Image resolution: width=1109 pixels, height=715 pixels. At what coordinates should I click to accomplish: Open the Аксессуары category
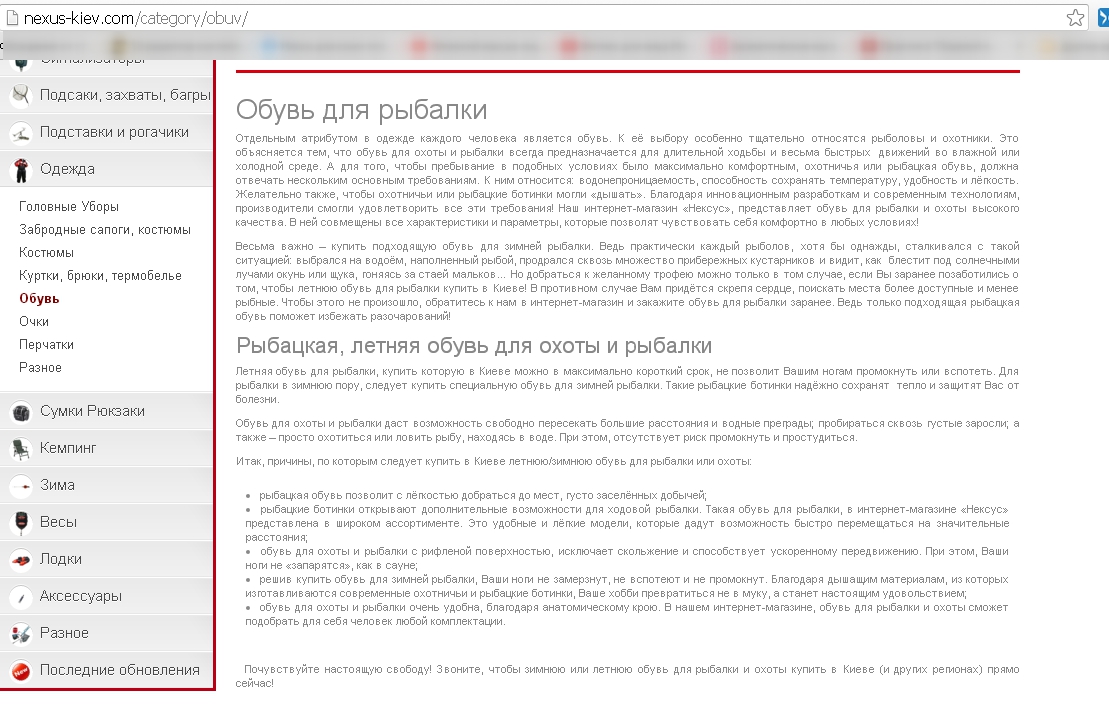81,596
